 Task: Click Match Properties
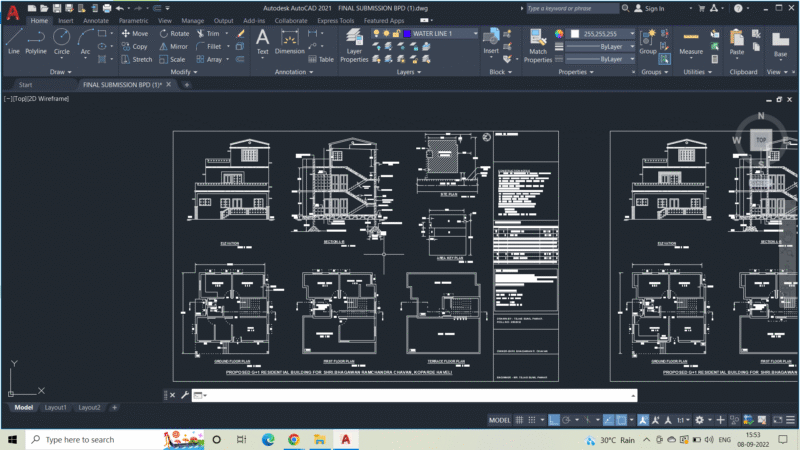(x=538, y=46)
